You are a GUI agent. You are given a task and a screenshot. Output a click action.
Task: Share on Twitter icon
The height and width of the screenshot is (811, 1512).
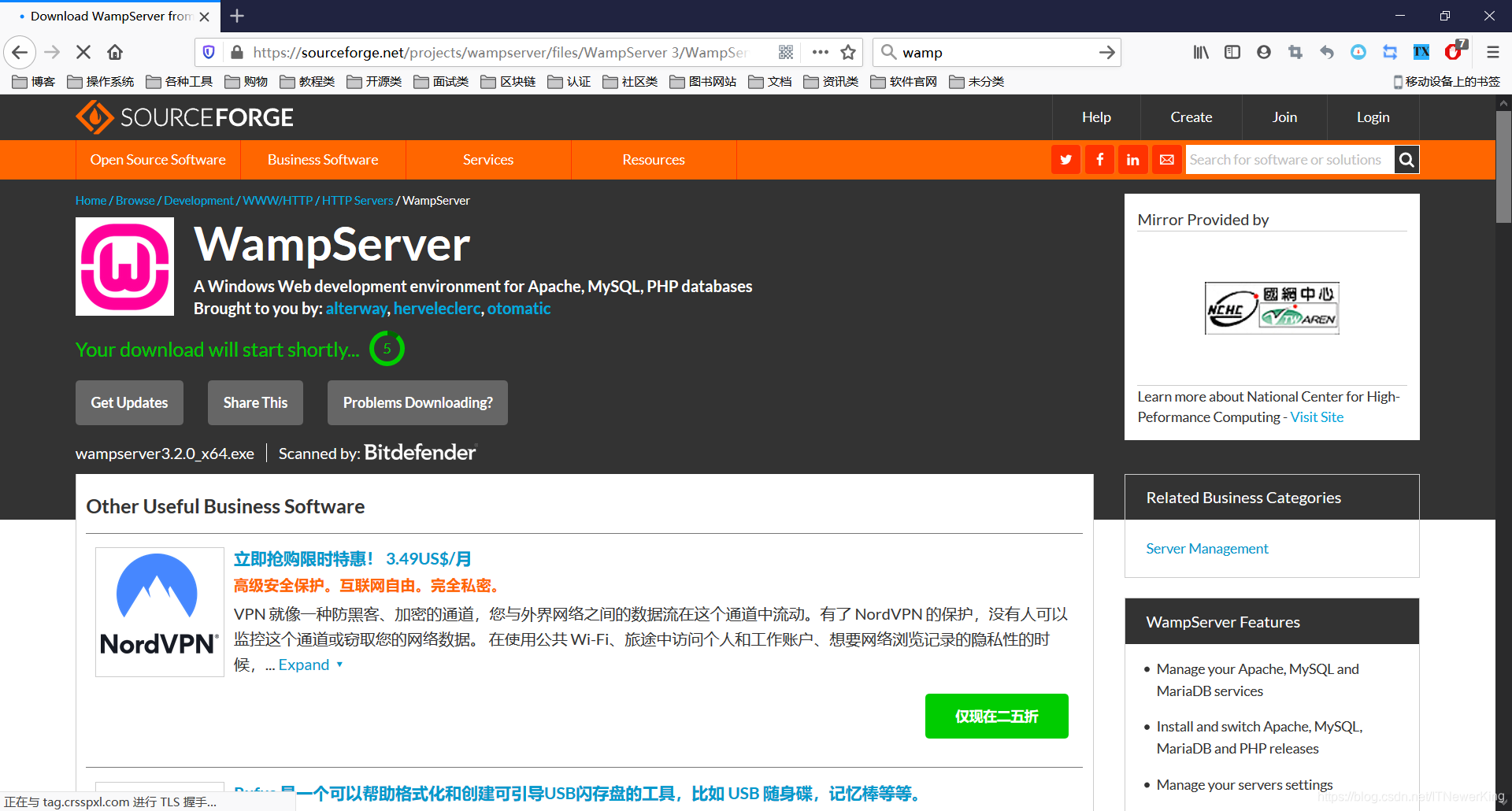1065,160
